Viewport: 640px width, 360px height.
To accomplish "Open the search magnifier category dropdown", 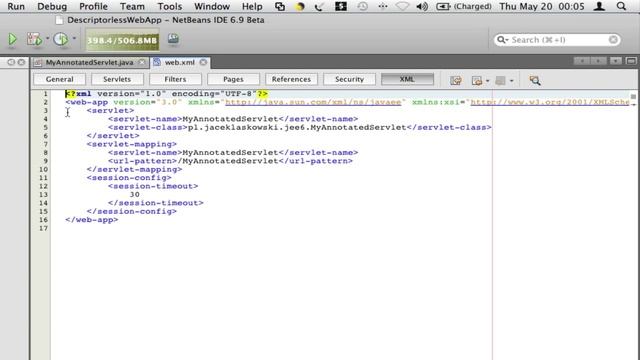I will click(502, 40).
